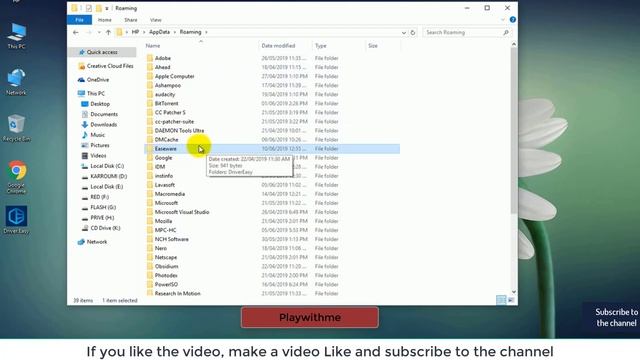640x360 pixels.
Task: Open the Home ribbon tab
Action: (104, 20)
